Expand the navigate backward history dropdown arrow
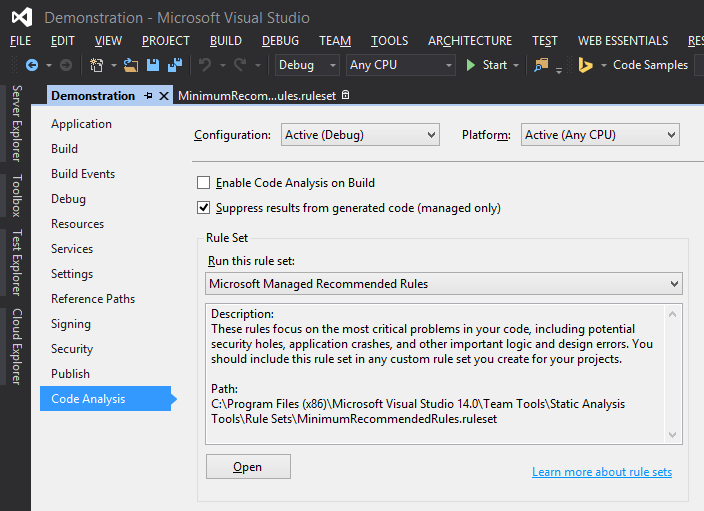The image size is (704, 511). (48, 66)
